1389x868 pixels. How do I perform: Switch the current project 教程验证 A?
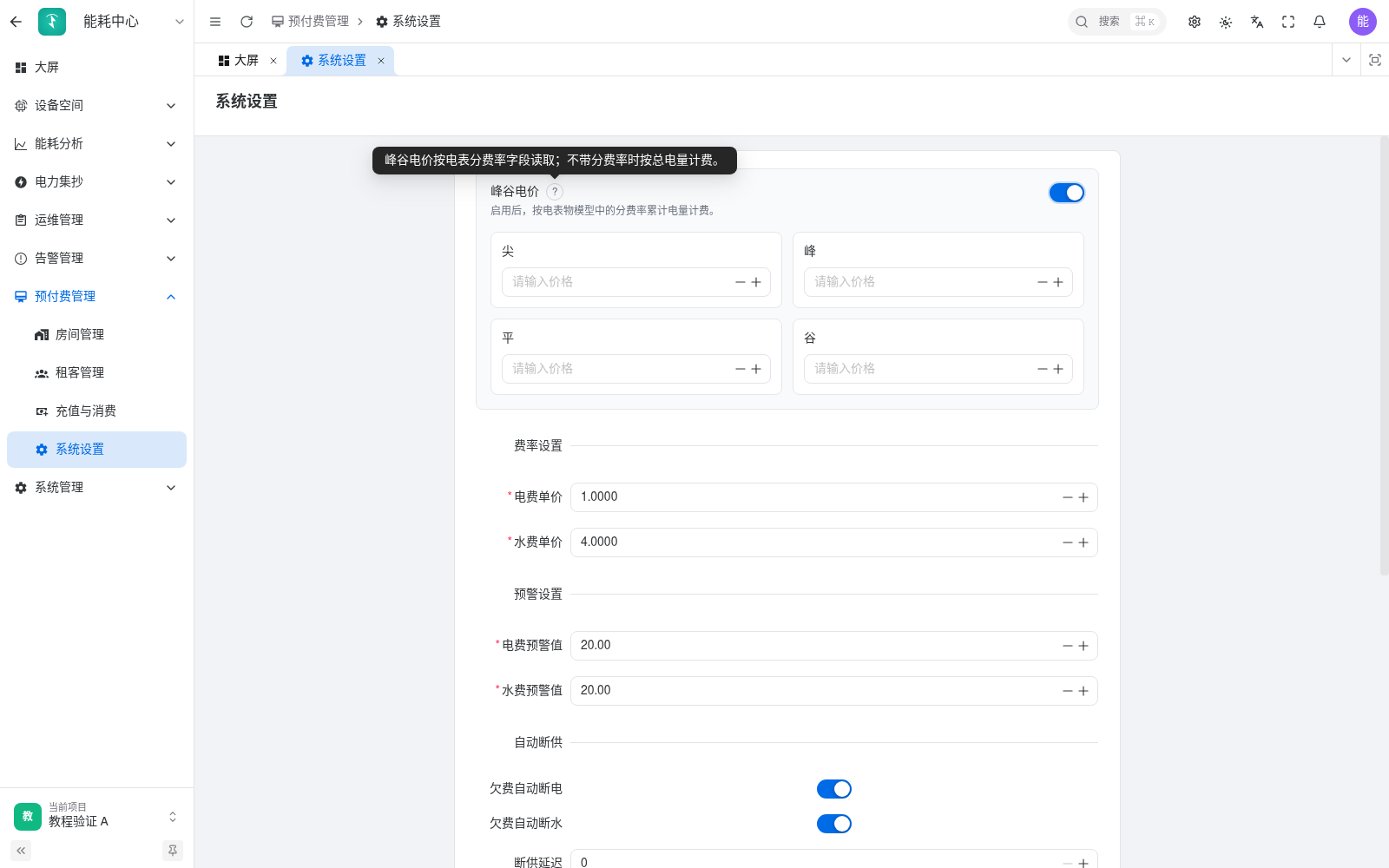point(96,817)
